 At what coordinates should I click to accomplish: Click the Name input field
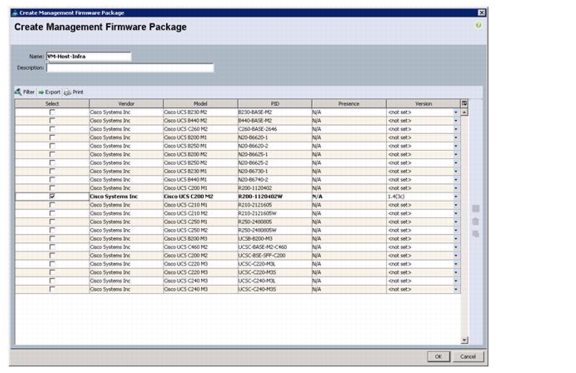click(x=89, y=57)
